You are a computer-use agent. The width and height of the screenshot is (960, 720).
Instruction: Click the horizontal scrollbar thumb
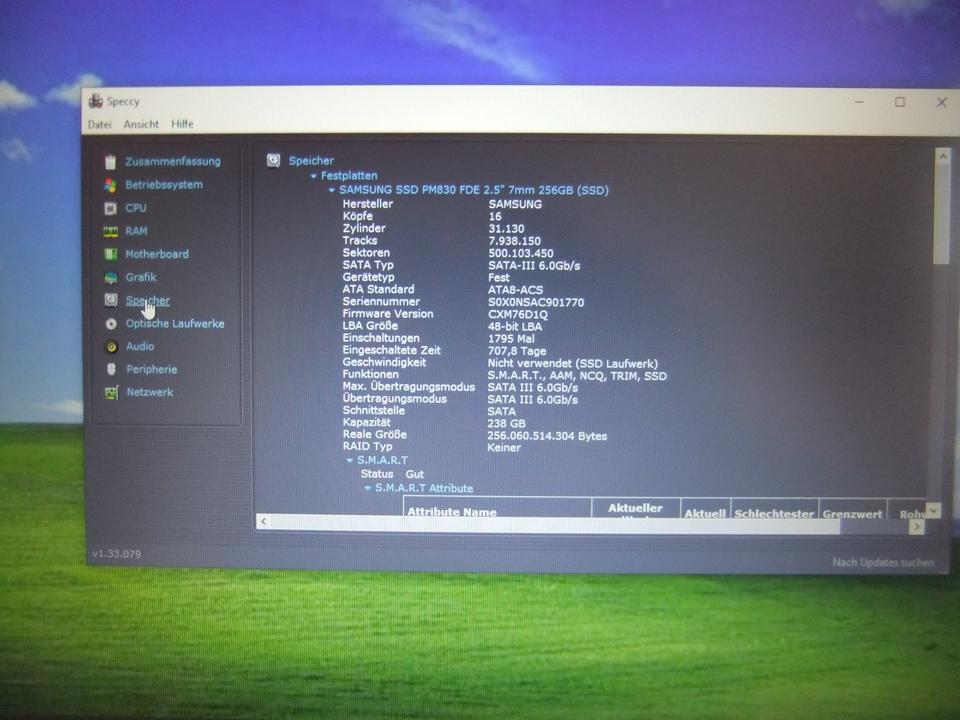coord(555,523)
